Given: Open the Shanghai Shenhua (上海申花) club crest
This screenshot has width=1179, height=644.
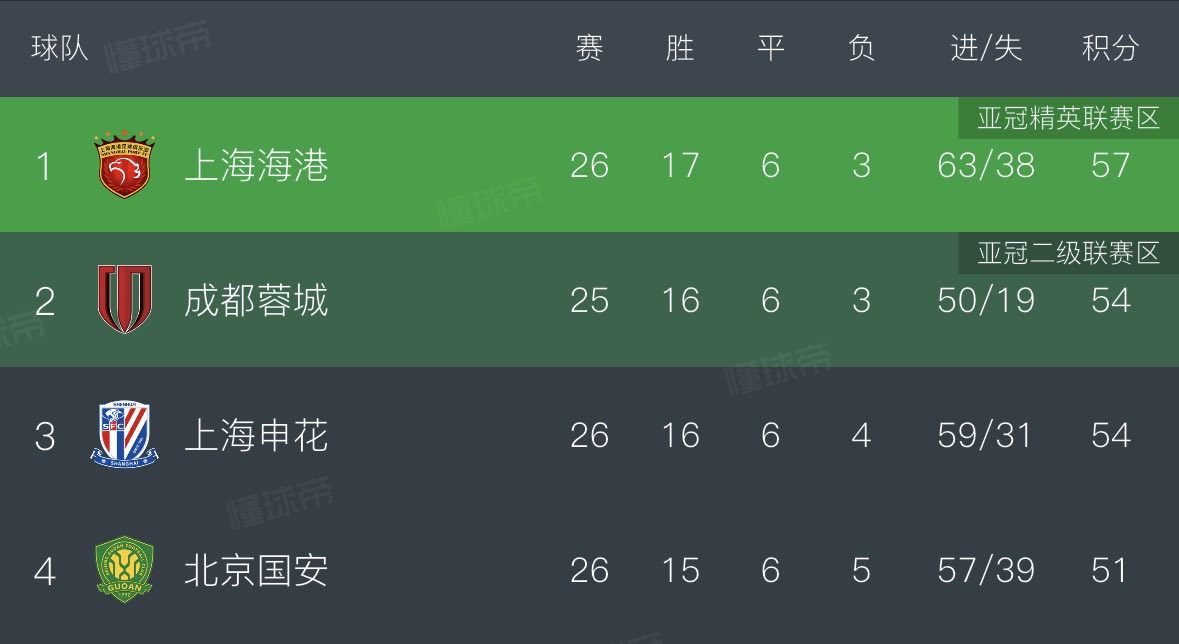Looking at the screenshot, I should pyautogui.click(x=125, y=434).
